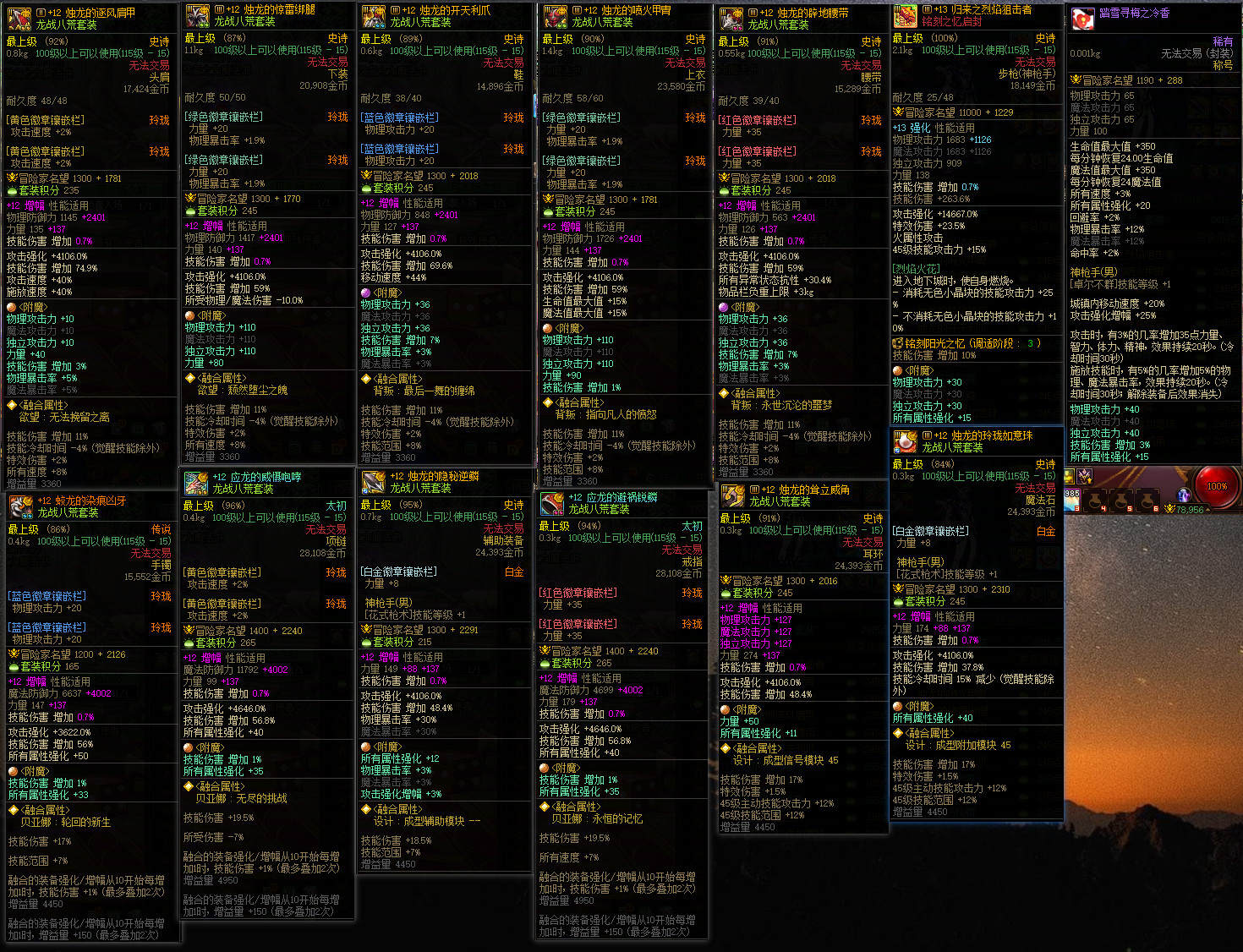
Task: Click the 蛟龙的狭痕凶牙 bracelet icon
Action: coord(20,506)
